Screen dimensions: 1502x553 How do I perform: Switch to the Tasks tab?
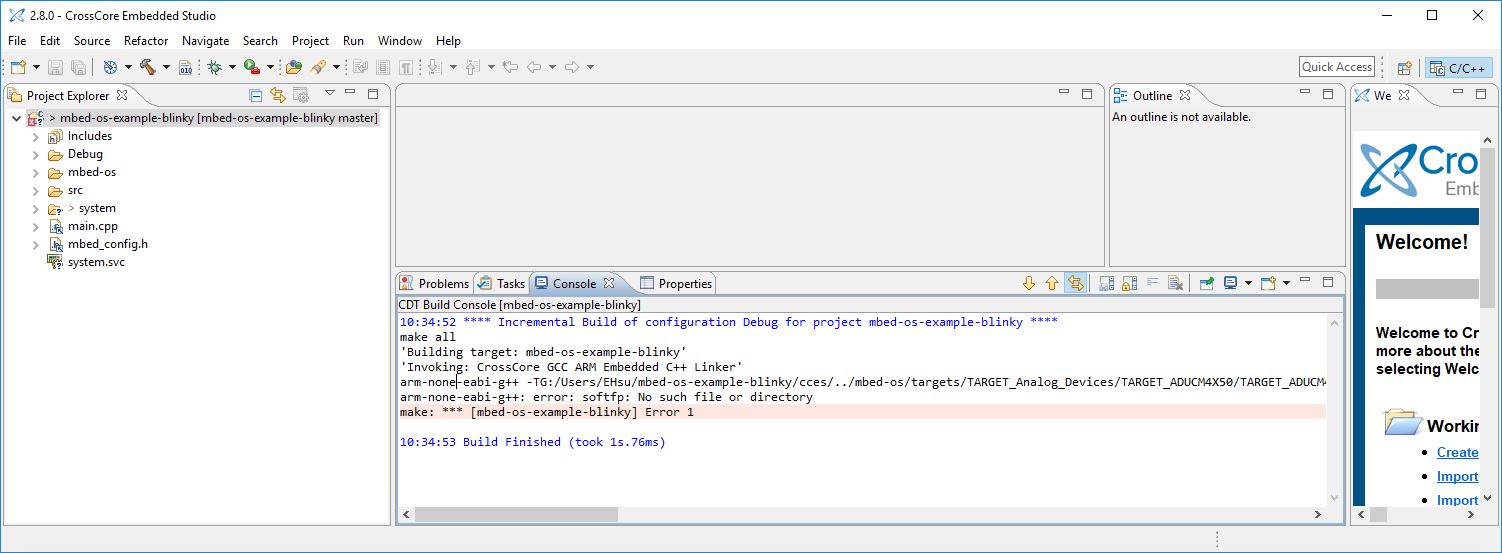click(500, 283)
